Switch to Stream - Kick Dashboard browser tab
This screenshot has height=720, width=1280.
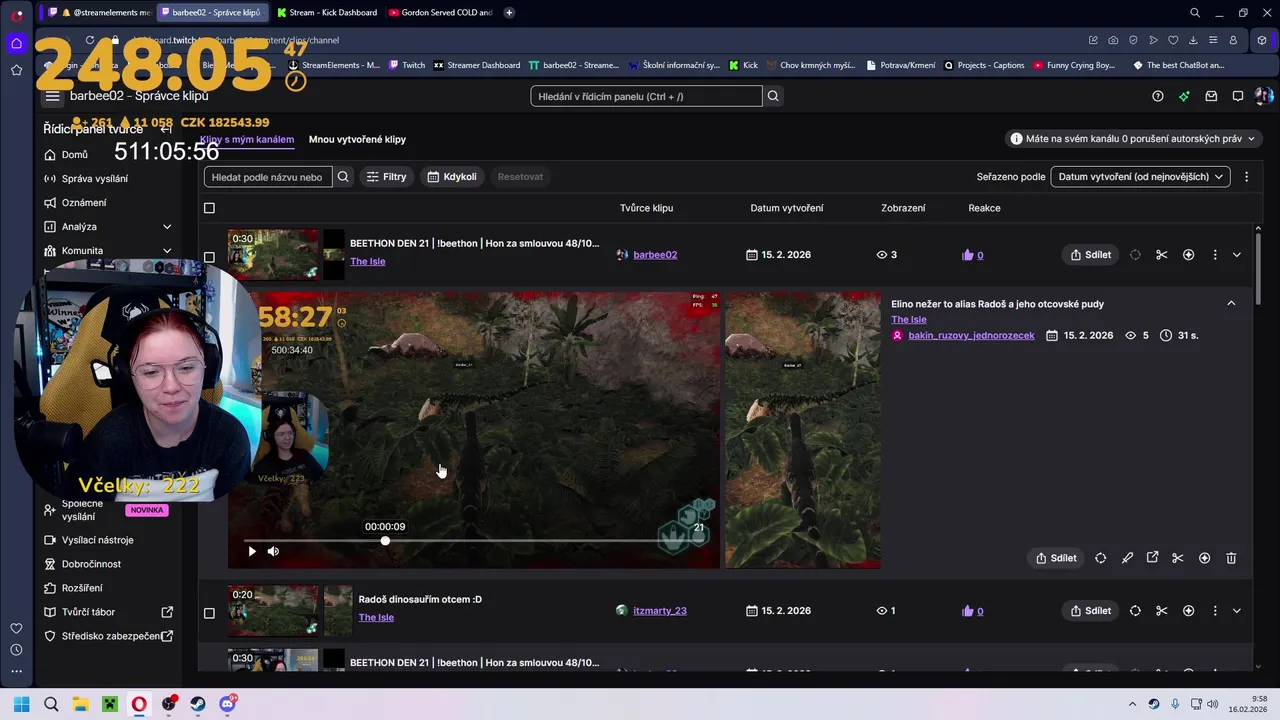[x=326, y=12]
